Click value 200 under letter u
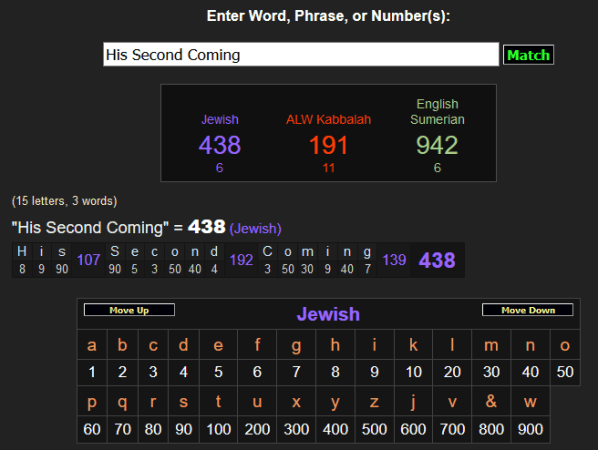The image size is (598, 450). [257, 429]
